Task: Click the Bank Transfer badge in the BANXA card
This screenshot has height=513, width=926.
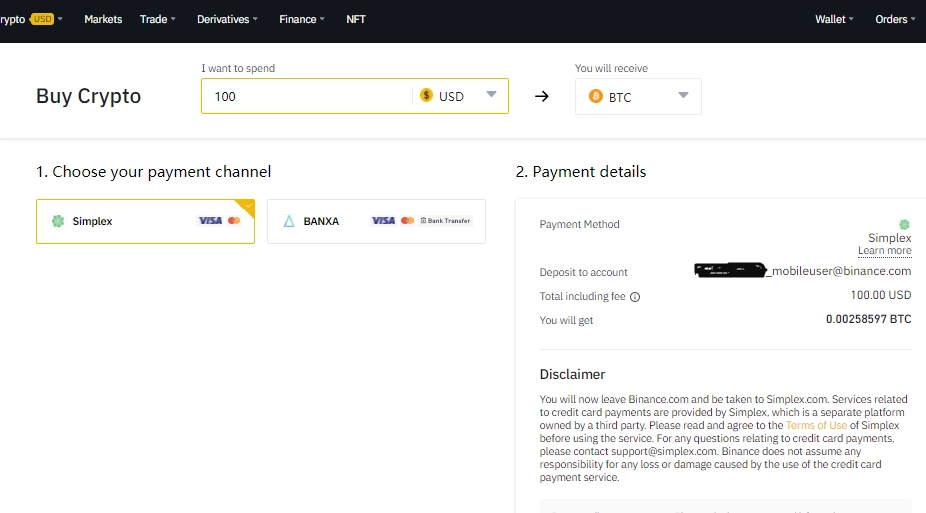Action: click(x=445, y=221)
